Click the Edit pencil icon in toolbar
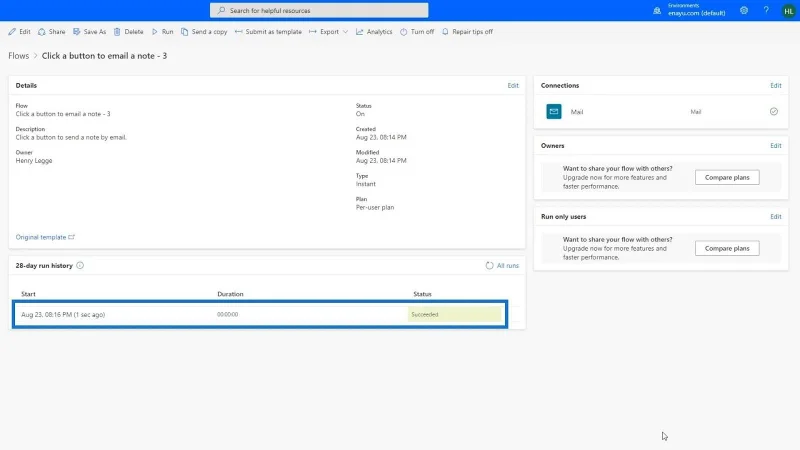This screenshot has height=450, width=800. tap(12, 32)
